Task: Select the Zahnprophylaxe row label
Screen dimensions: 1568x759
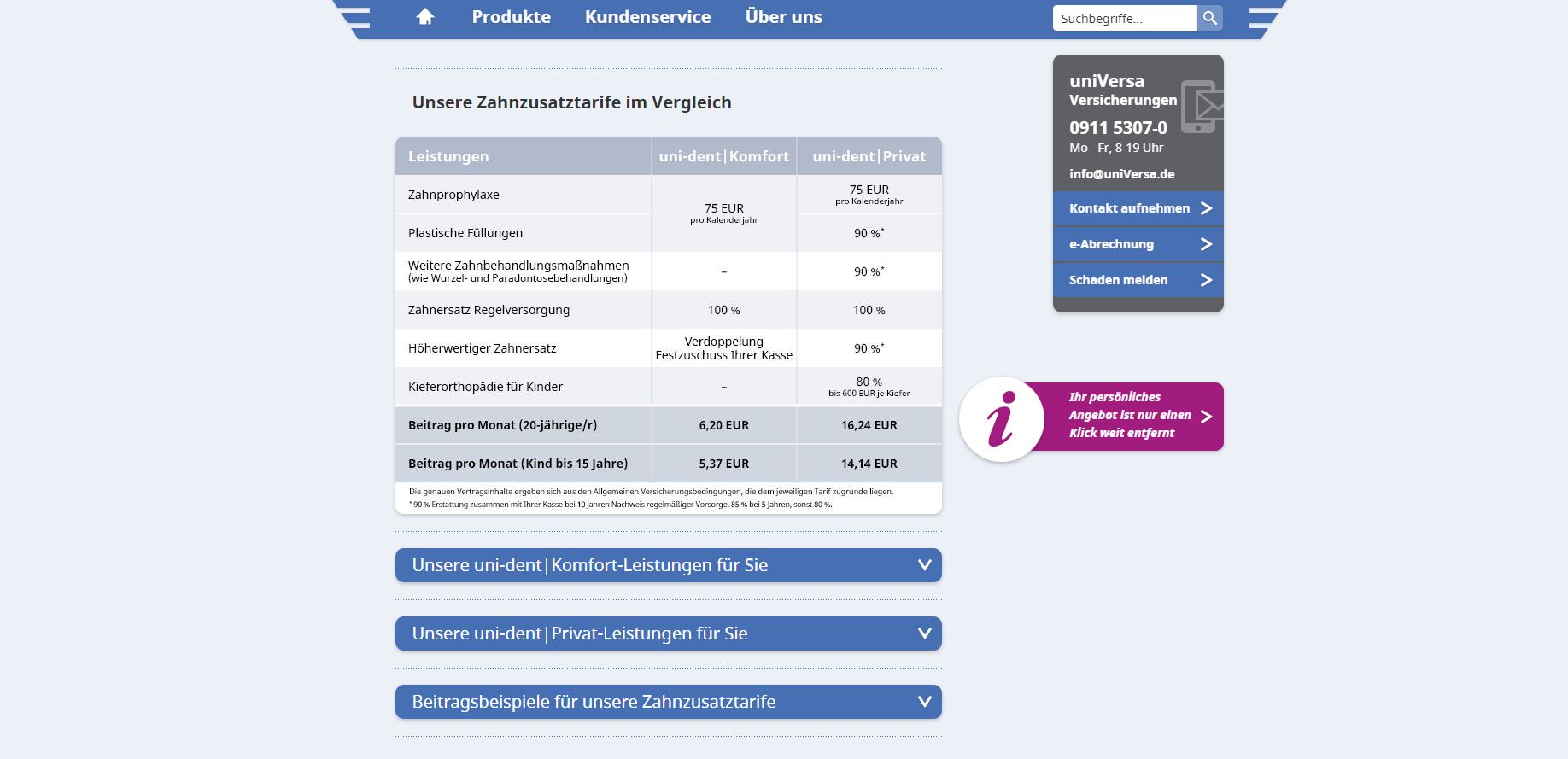Action: [x=453, y=195]
